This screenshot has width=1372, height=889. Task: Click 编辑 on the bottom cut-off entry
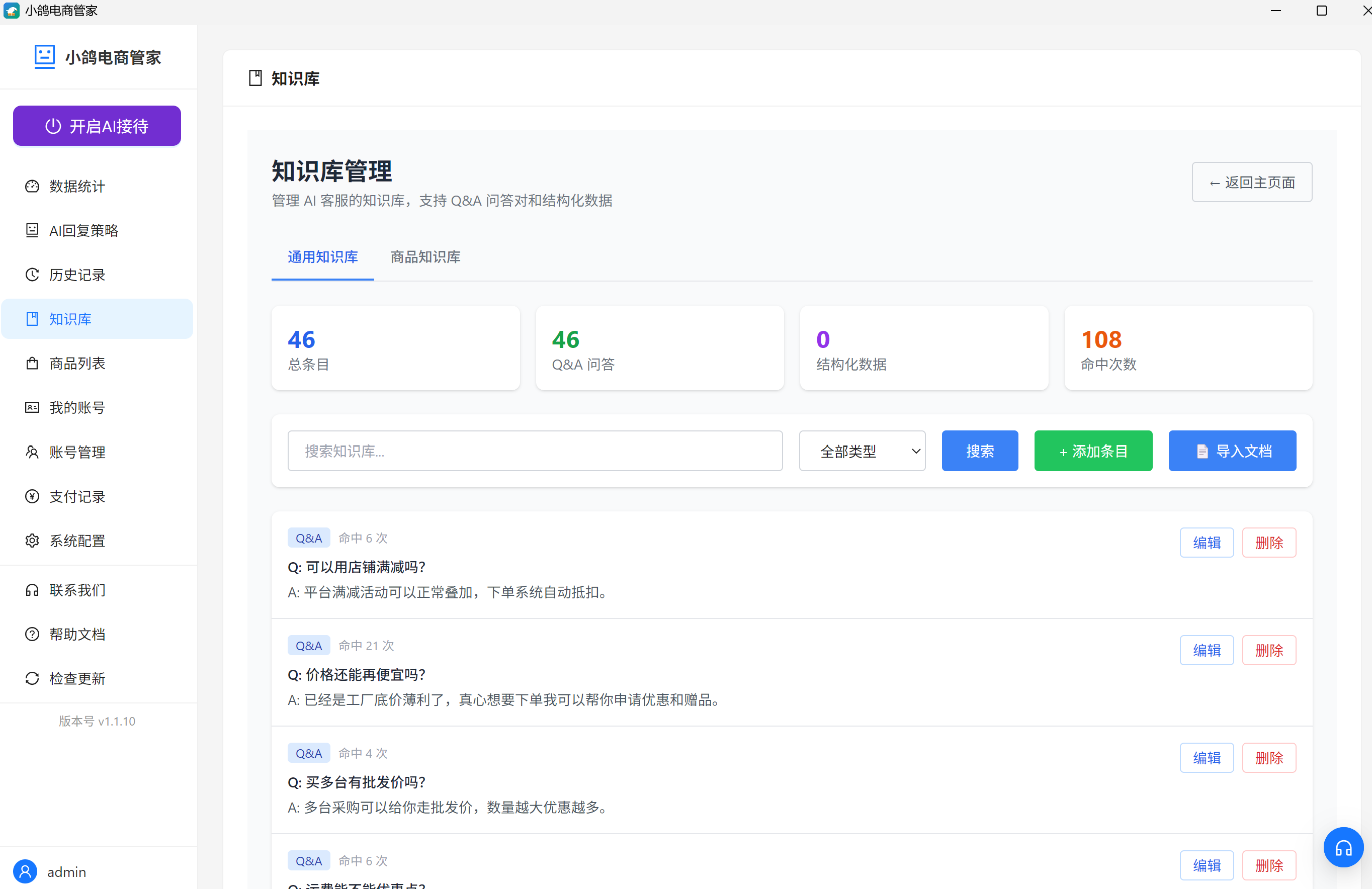coord(1207,865)
